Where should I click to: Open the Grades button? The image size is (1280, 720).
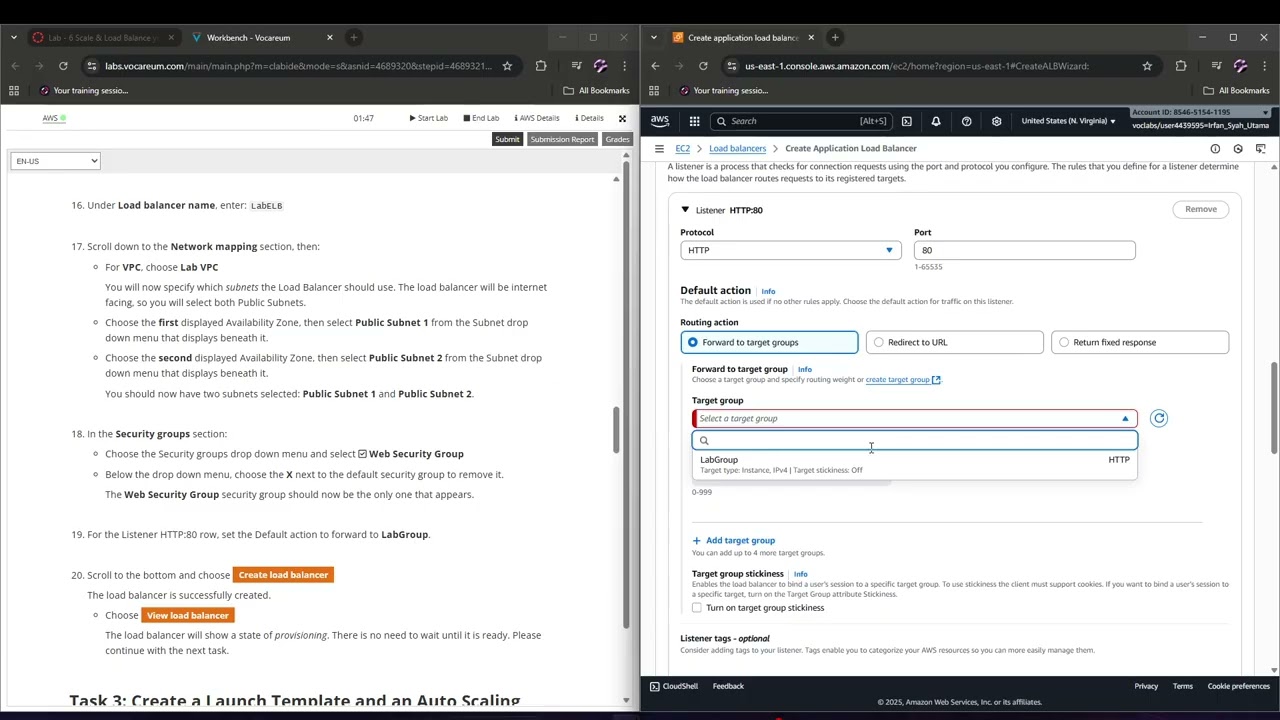[617, 139]
